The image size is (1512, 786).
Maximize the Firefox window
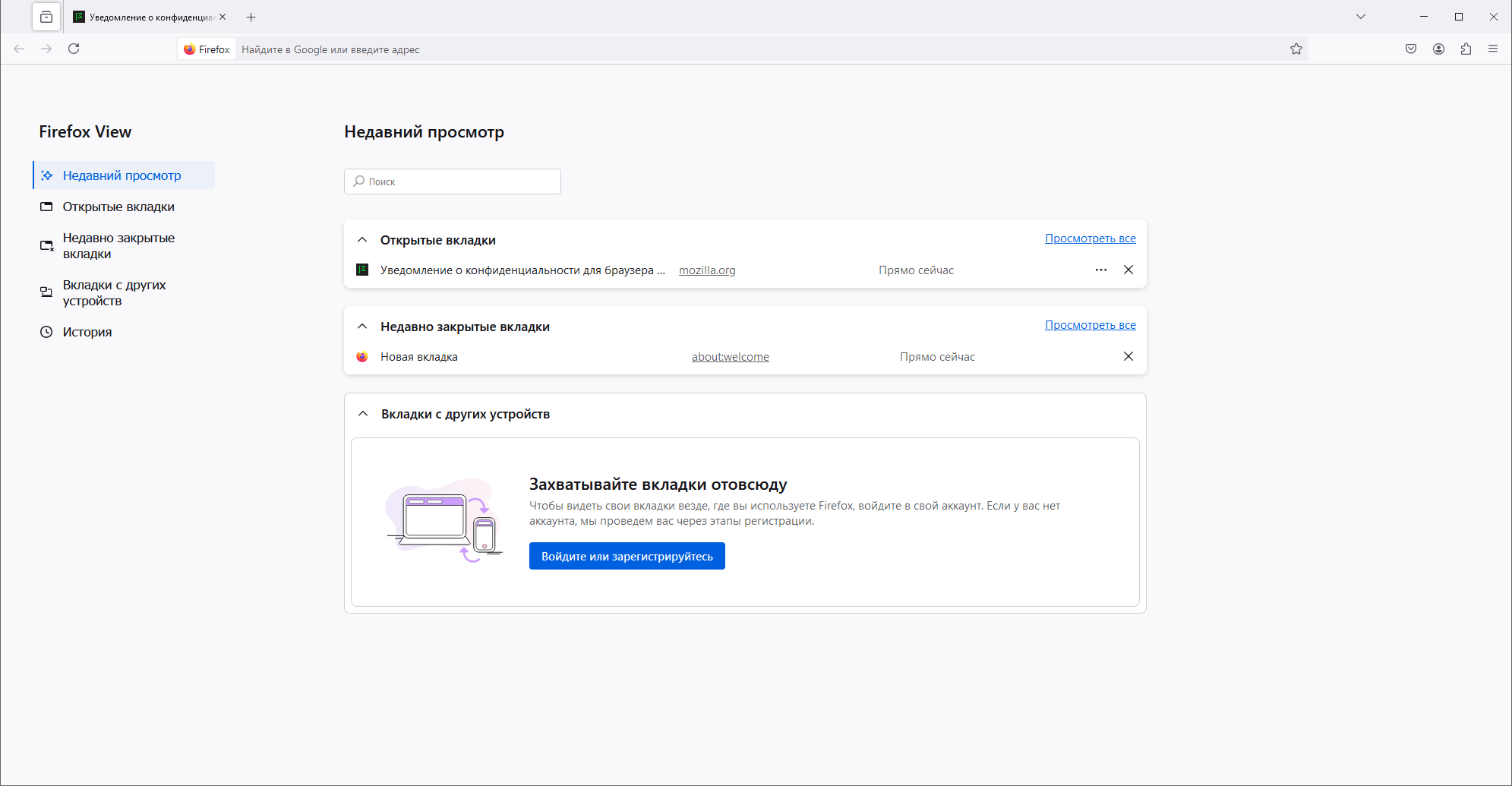(x=1459, y=17)
